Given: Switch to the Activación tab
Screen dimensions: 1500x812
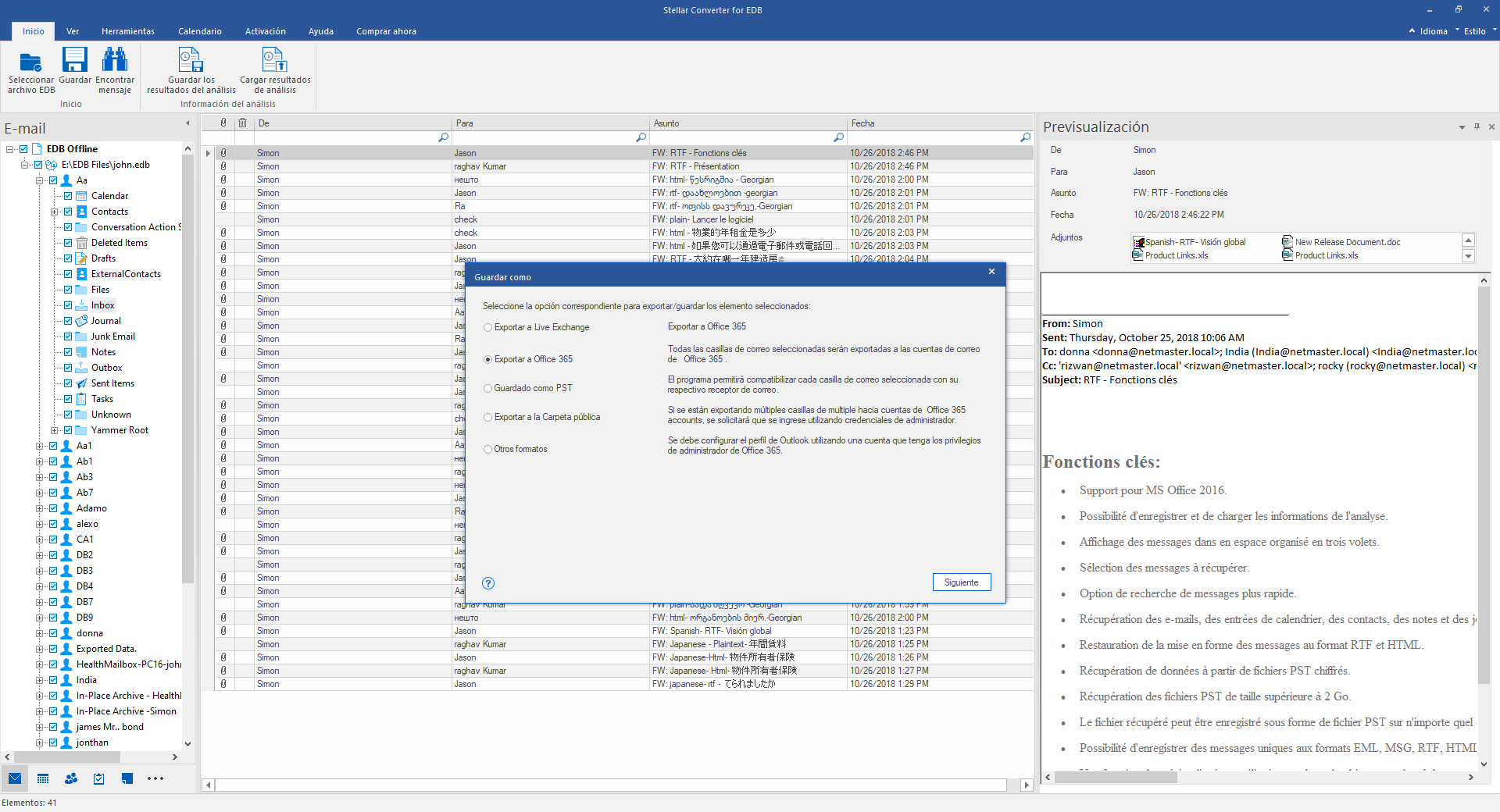Looking at the screenshot, I should tap(266, 31).
